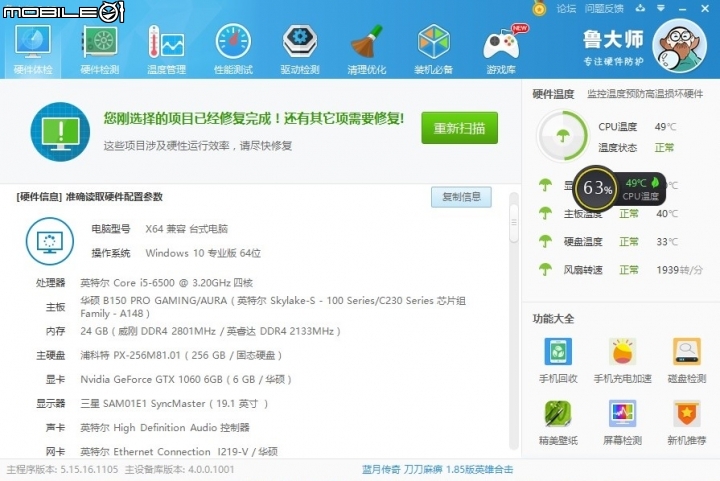Click the 重新扫描 rescan button
720x481 pixels.
(459, 128)
